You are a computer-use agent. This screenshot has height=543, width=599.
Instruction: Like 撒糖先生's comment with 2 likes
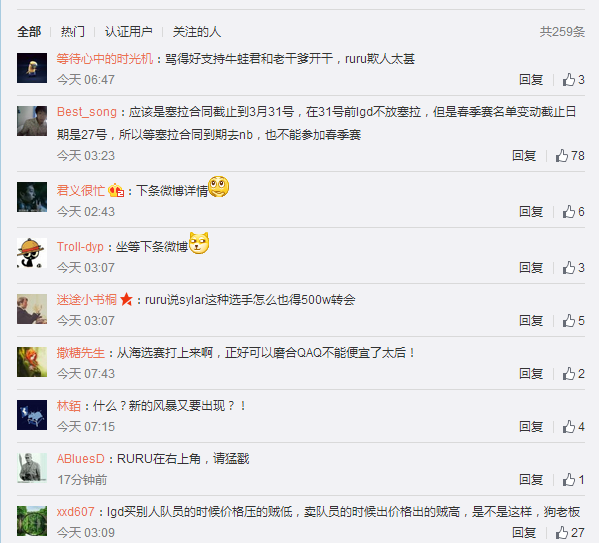click(x=573, y=373)
